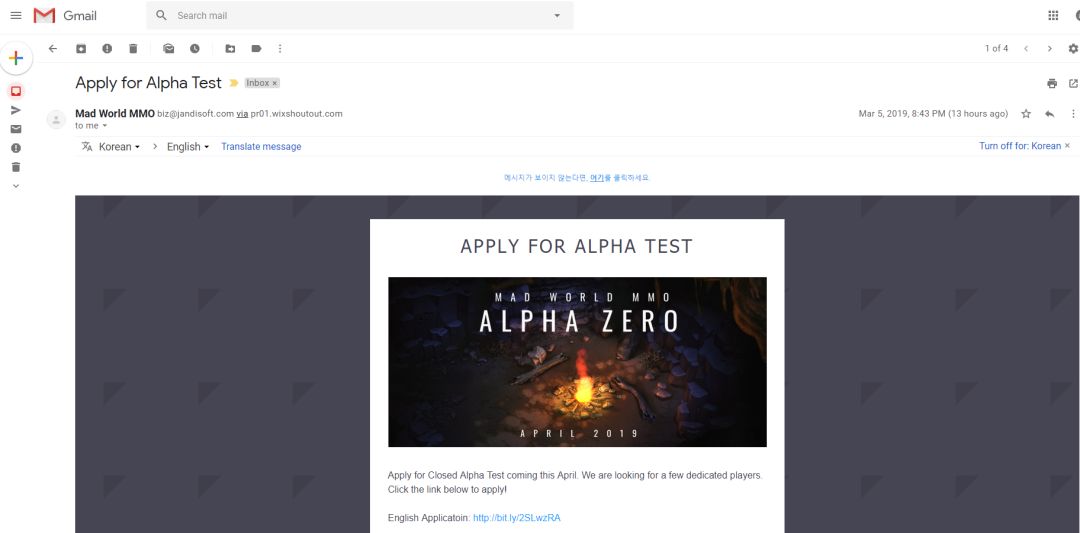Open Trash folder in the sidebar
The height and width of the screenshot is (533, 1080).
[16, 167]
